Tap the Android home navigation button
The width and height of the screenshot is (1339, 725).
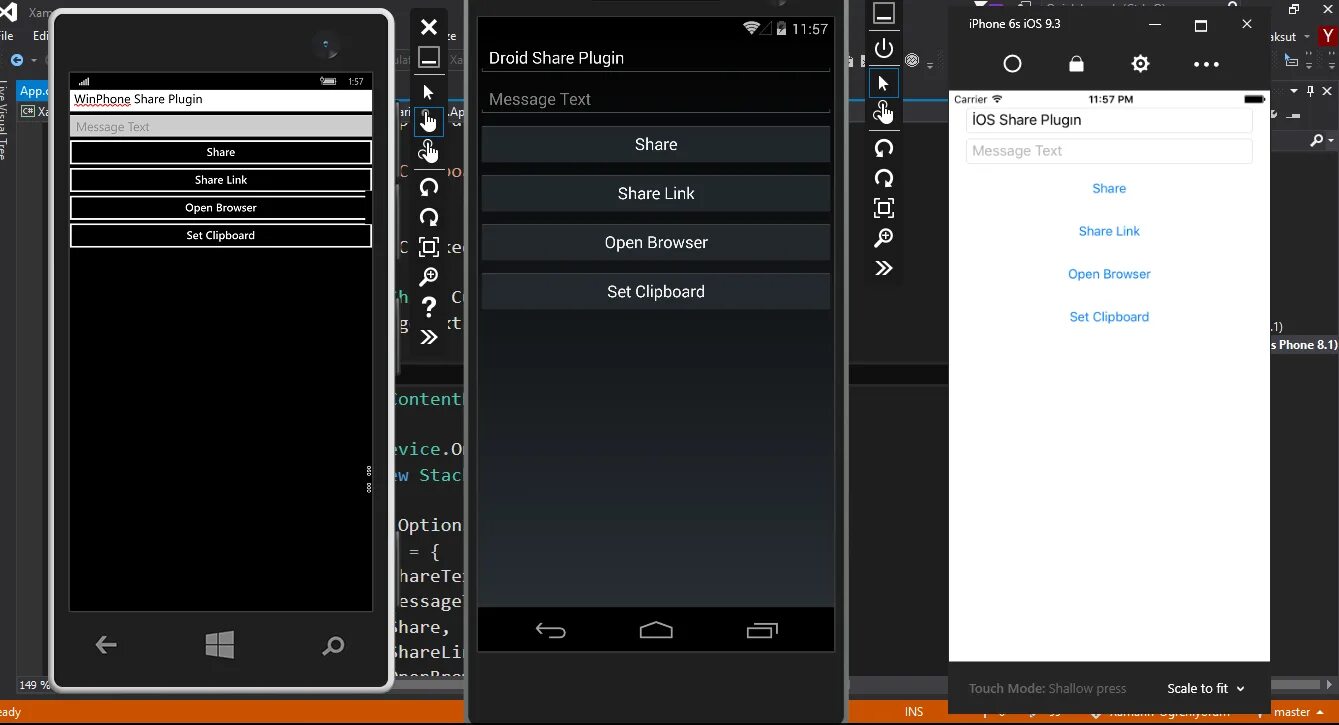tap(656, 630)
